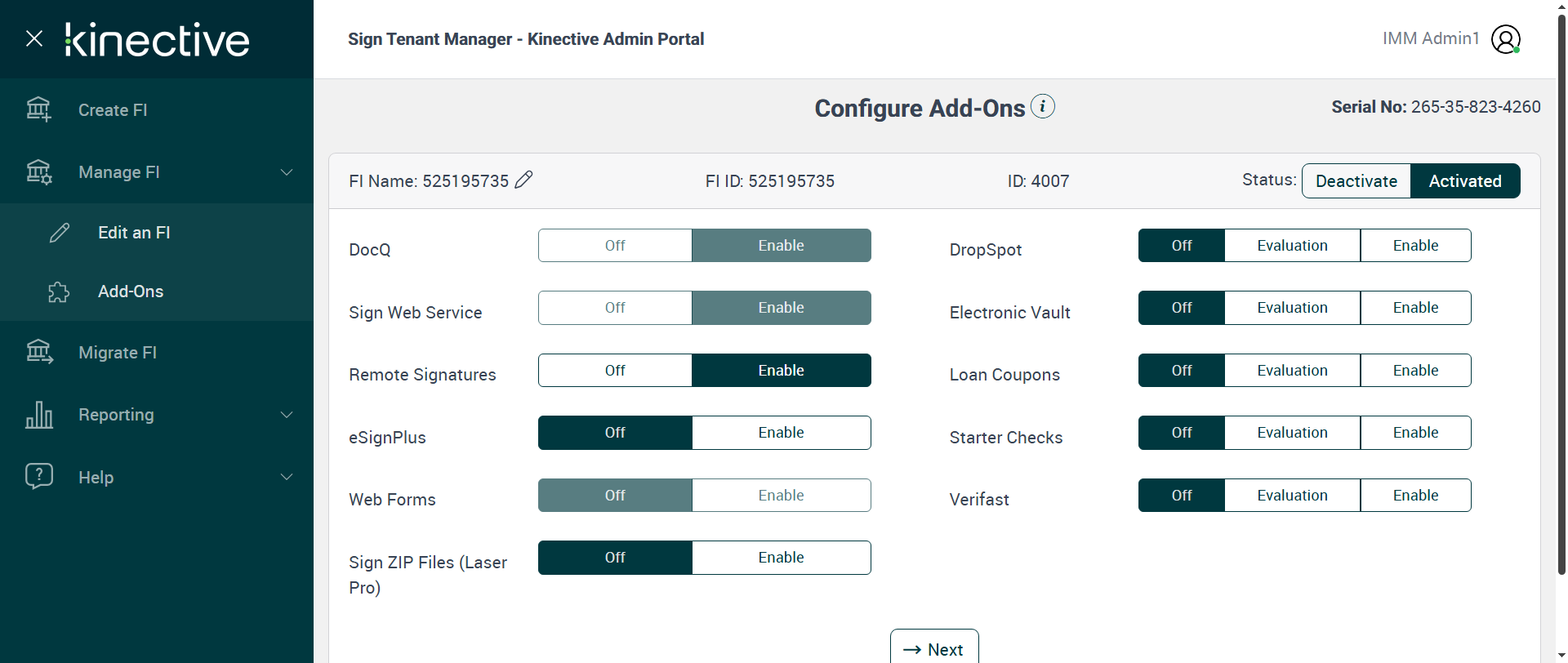Image resolution: width=1568 pixels, height=663 pixels.
Task: Enable the eSignPlus add-on
Action: pos(781,433)
